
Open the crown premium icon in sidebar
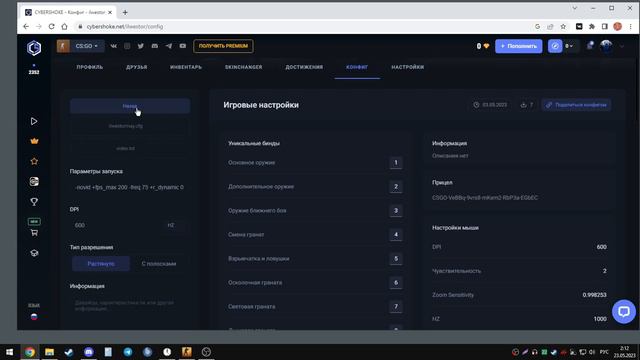34,141
